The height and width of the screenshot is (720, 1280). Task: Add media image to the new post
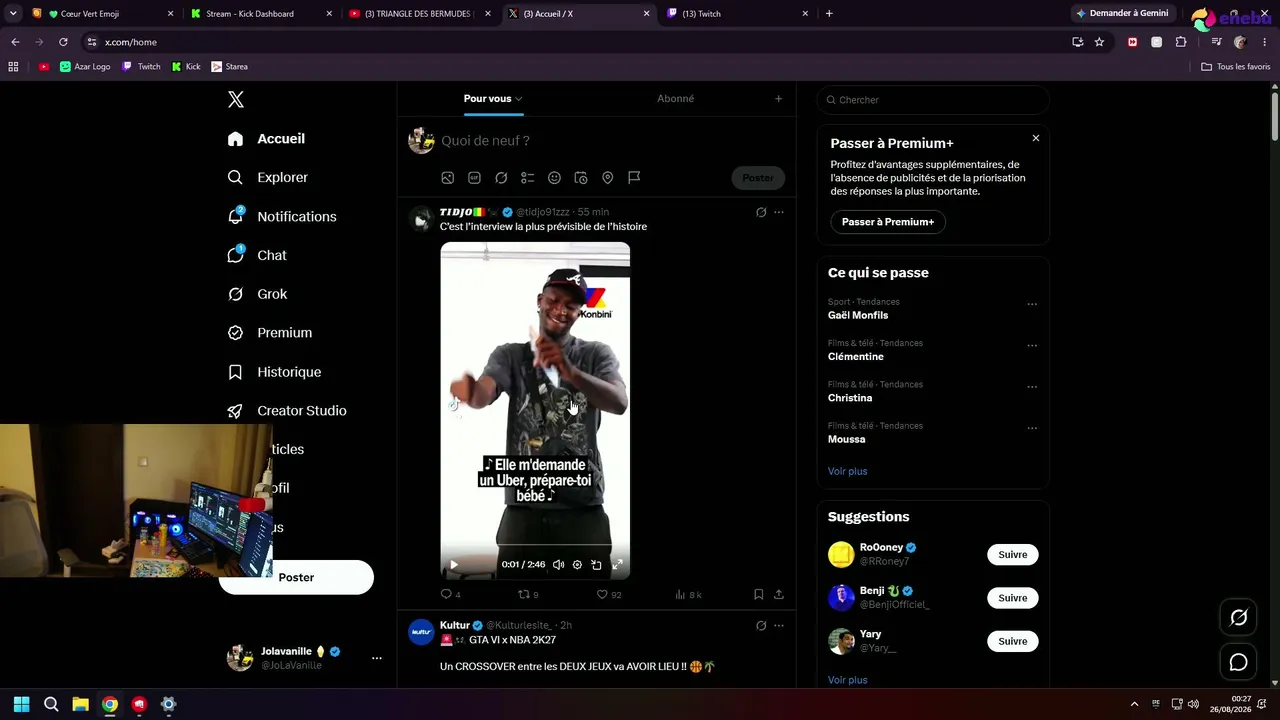coord(448,178)
